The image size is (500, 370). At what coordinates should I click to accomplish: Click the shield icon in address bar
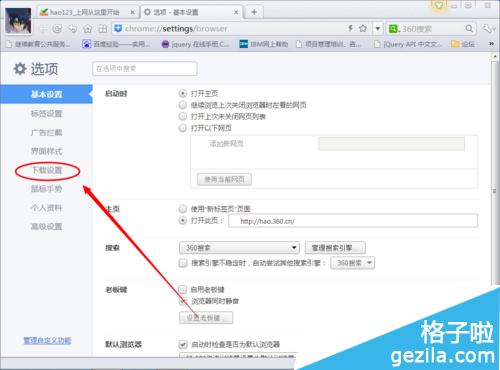pyautogui.click(x=118, y=29)
